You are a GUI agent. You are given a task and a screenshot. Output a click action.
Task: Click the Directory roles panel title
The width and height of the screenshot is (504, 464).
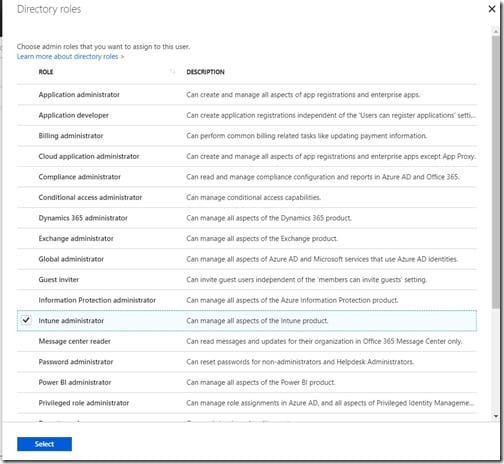(x=49, y=9)
